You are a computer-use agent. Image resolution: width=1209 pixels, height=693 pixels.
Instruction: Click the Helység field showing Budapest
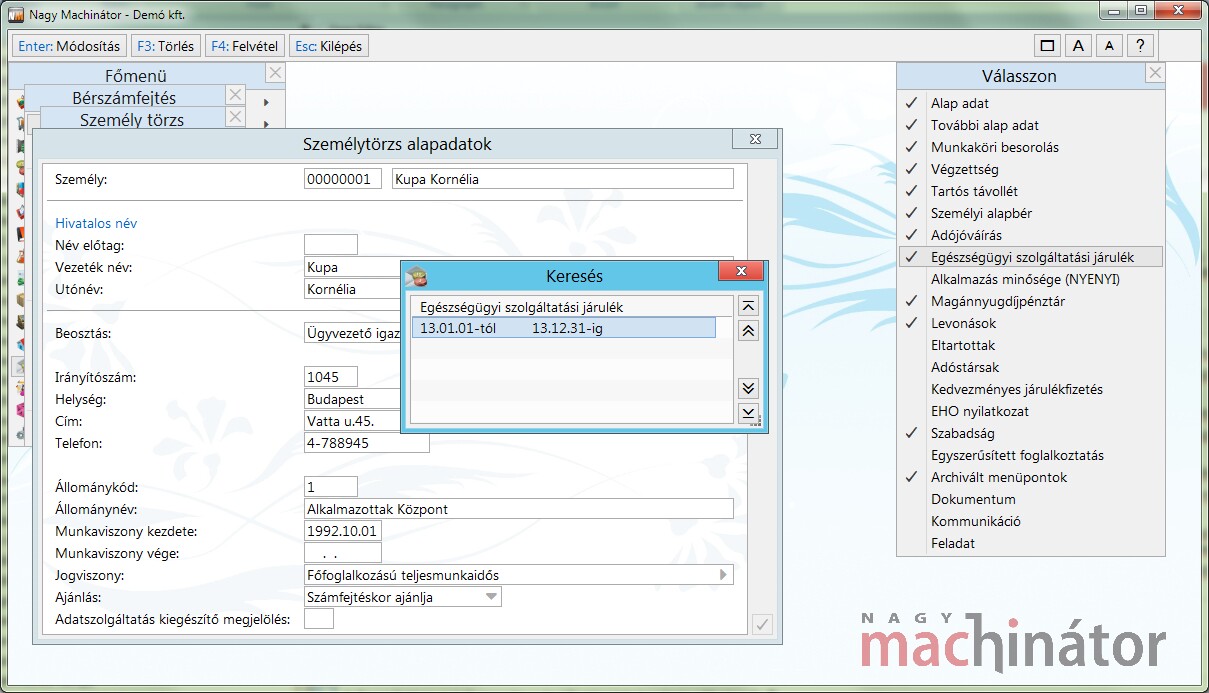pos(352,399)
